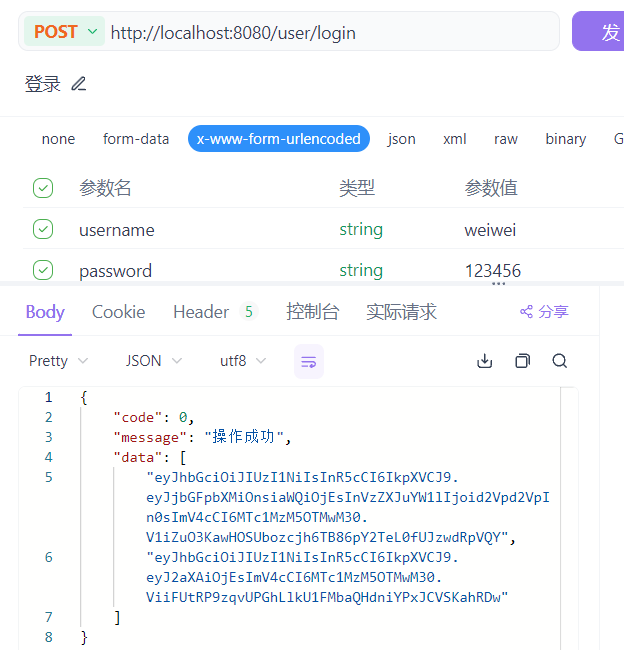
Task: Click the Header count badge 5
Action: (x=249, y=311)
